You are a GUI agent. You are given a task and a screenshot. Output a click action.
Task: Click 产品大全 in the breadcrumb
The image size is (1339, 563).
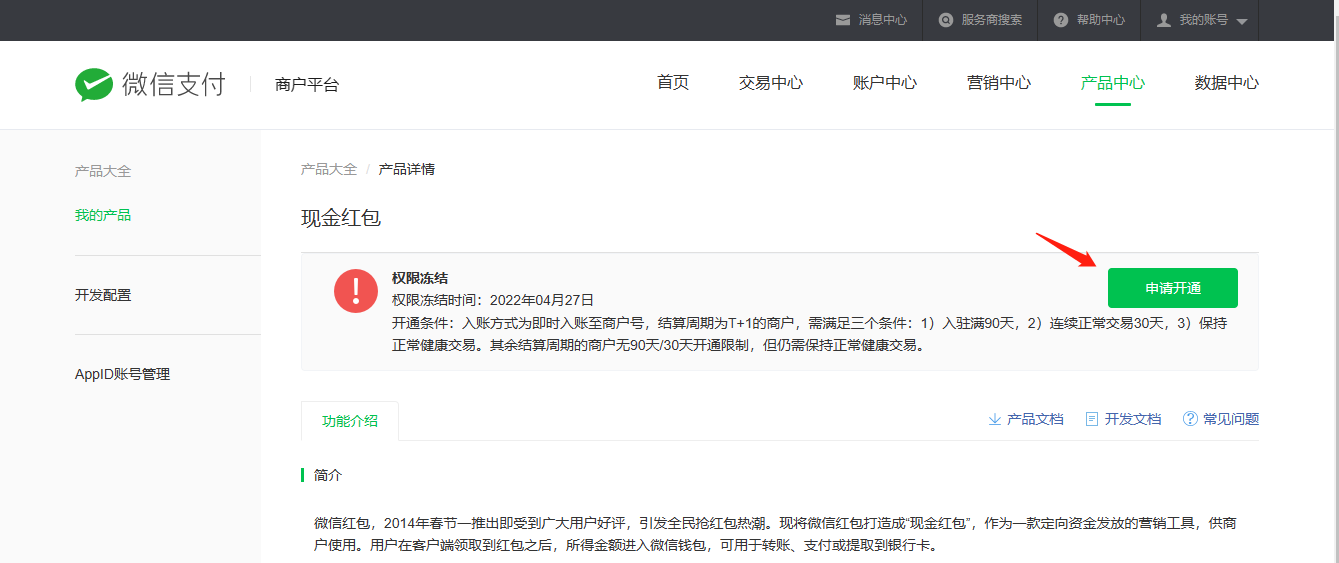(x=329, y=169)
